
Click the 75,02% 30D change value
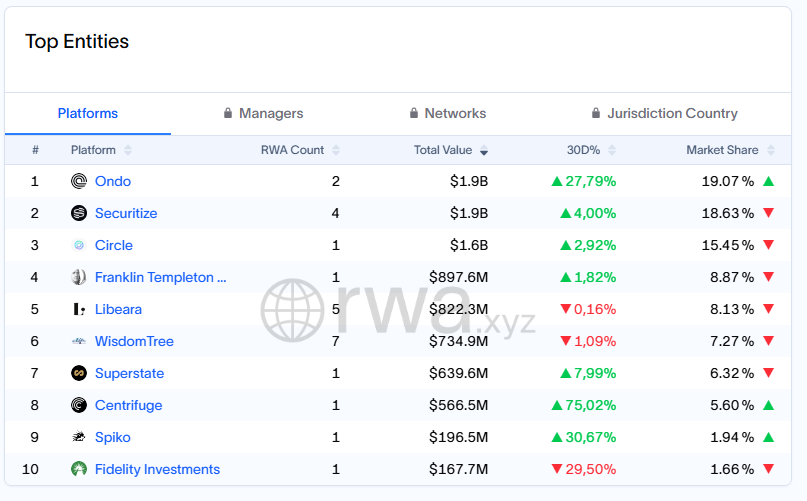[591, 405]
